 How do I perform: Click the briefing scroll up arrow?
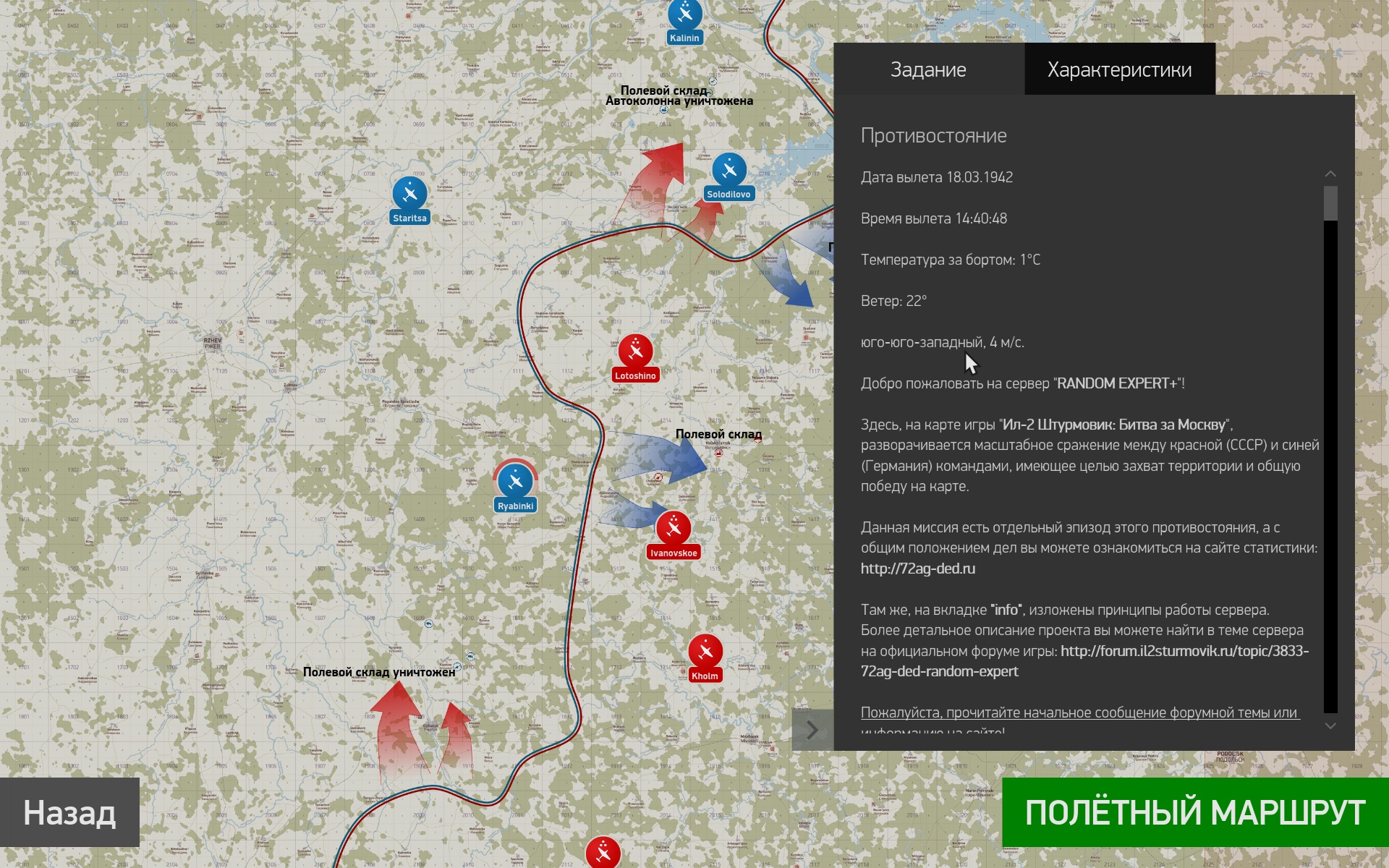1330,174
